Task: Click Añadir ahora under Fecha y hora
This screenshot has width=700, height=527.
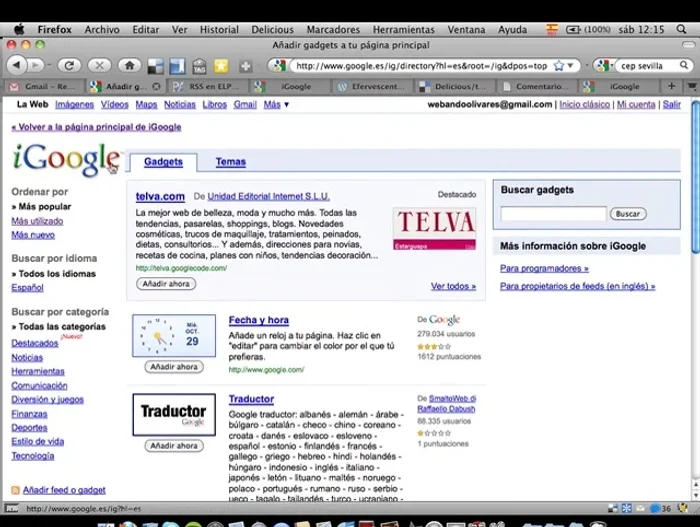Action: (x=173, y=367)
